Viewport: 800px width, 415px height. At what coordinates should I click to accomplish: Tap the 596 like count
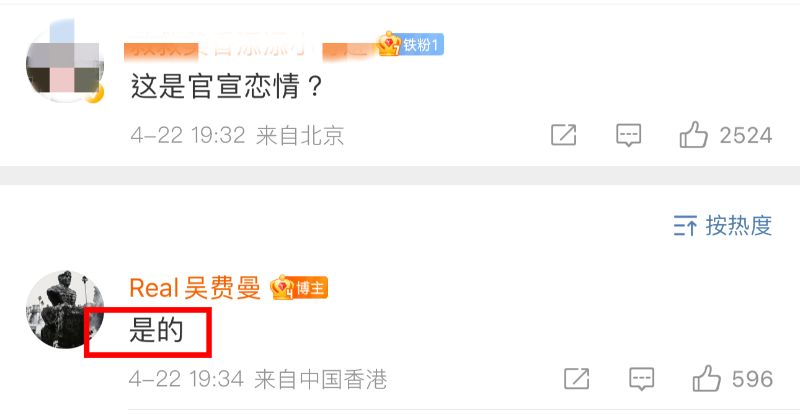pos(752,379)
